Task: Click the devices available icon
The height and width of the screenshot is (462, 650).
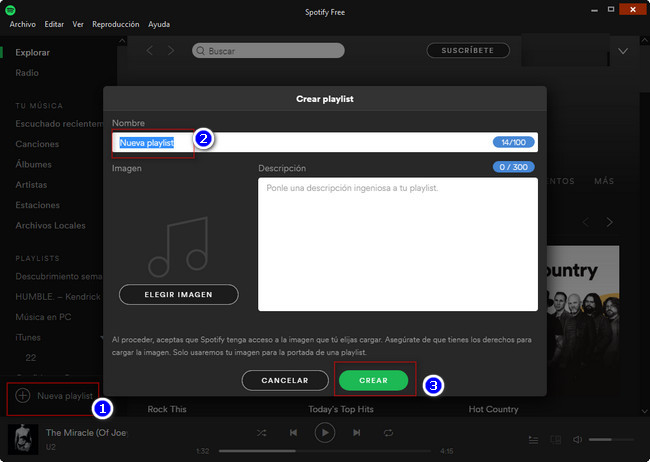Action: tap(555, 440)
